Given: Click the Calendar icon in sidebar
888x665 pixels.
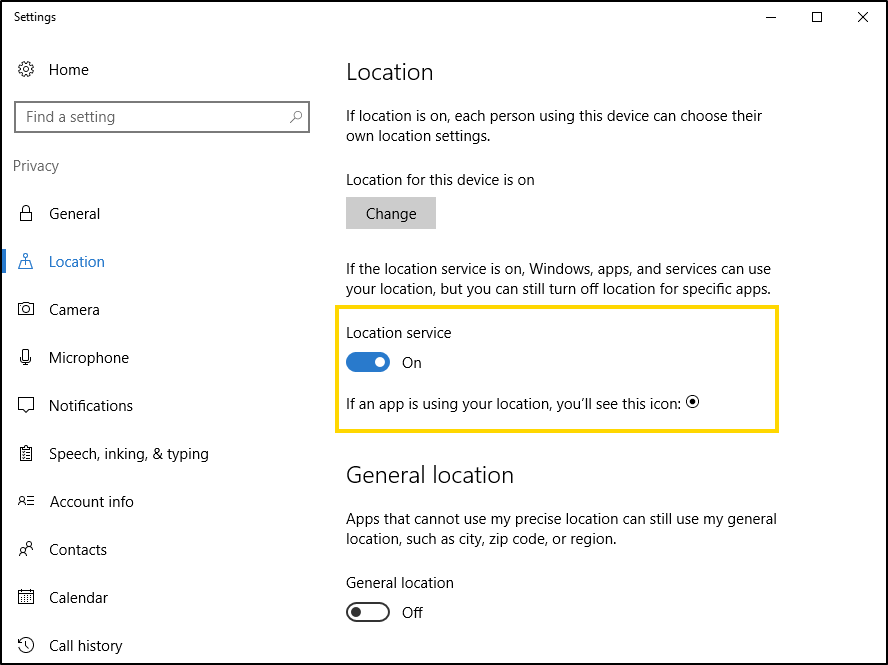Looking at the screenshot, I should point(25,597).
